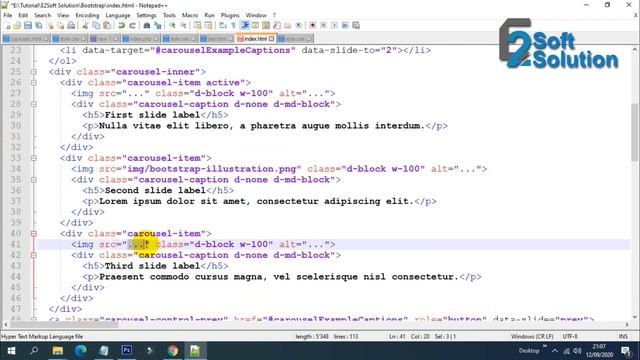Image resolution: width=640 pixels, height=360 pixels.
Task: Click the Save Recorded Macro icon
Action: [356, 25]
